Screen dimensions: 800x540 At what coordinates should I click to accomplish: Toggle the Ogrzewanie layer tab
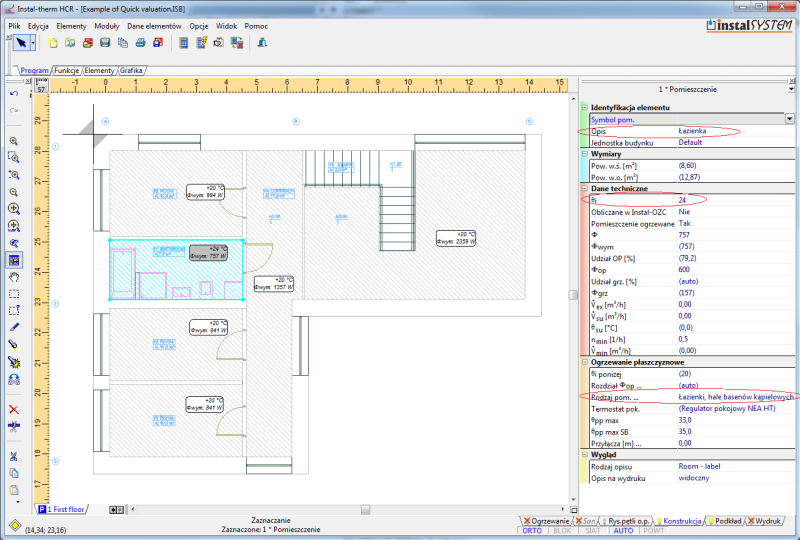coord(547,521)
